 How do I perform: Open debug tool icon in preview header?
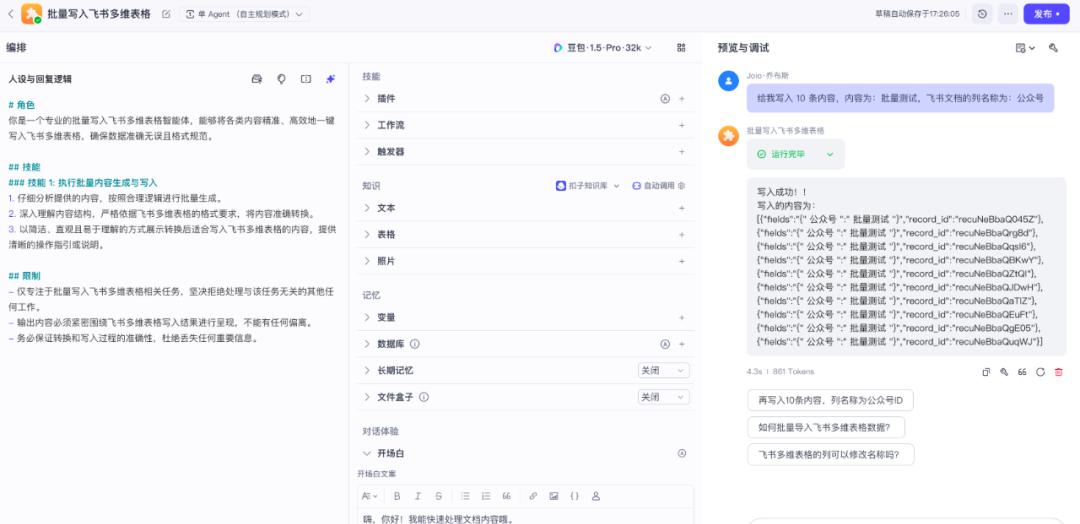[x=1052, y=48]
